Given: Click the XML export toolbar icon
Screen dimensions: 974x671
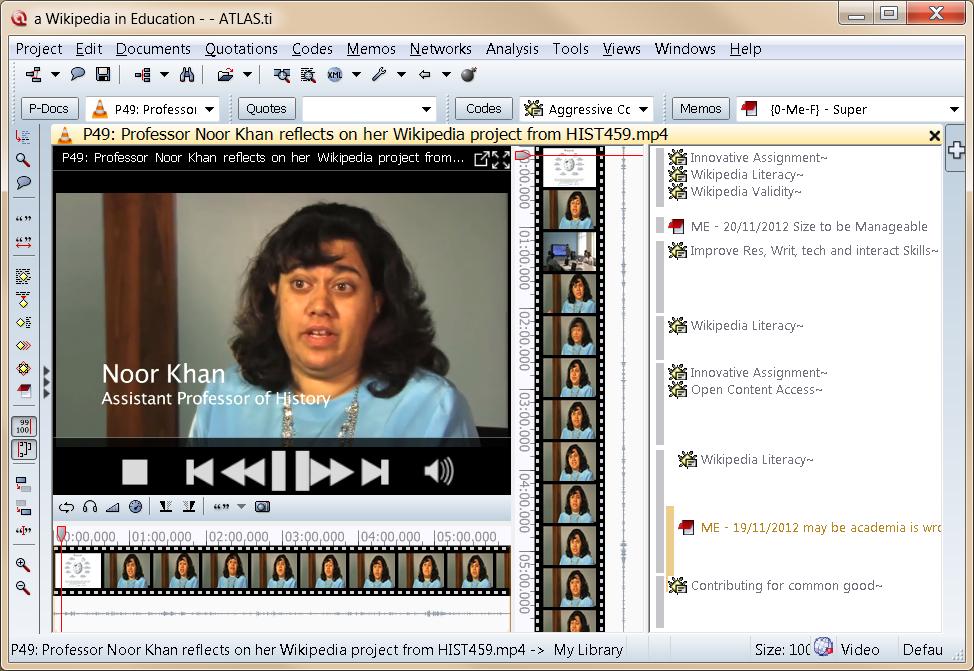Looking at the screenshot, I should (x=335, y=75).
